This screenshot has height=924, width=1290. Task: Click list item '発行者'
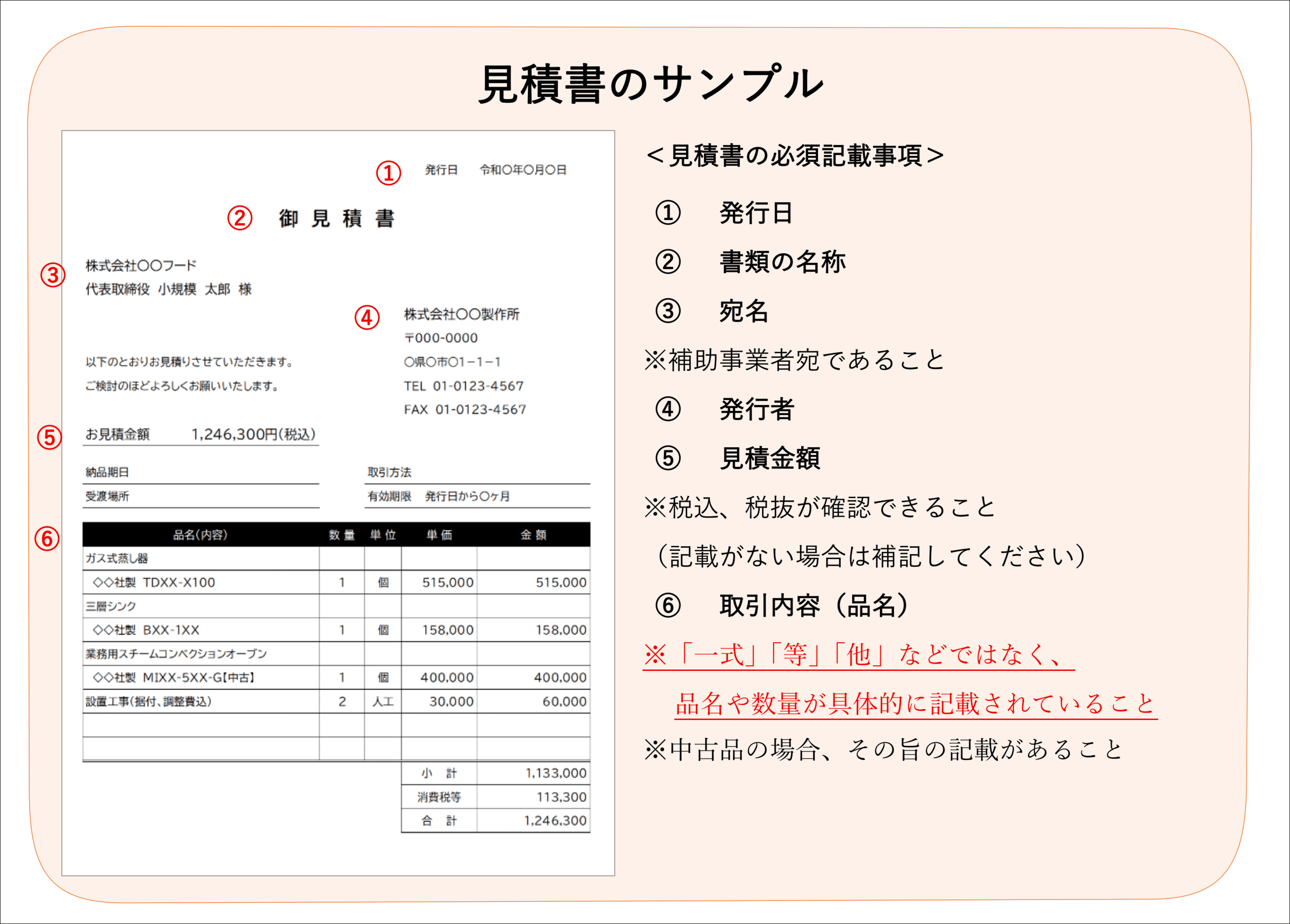[x=757, y=409]
